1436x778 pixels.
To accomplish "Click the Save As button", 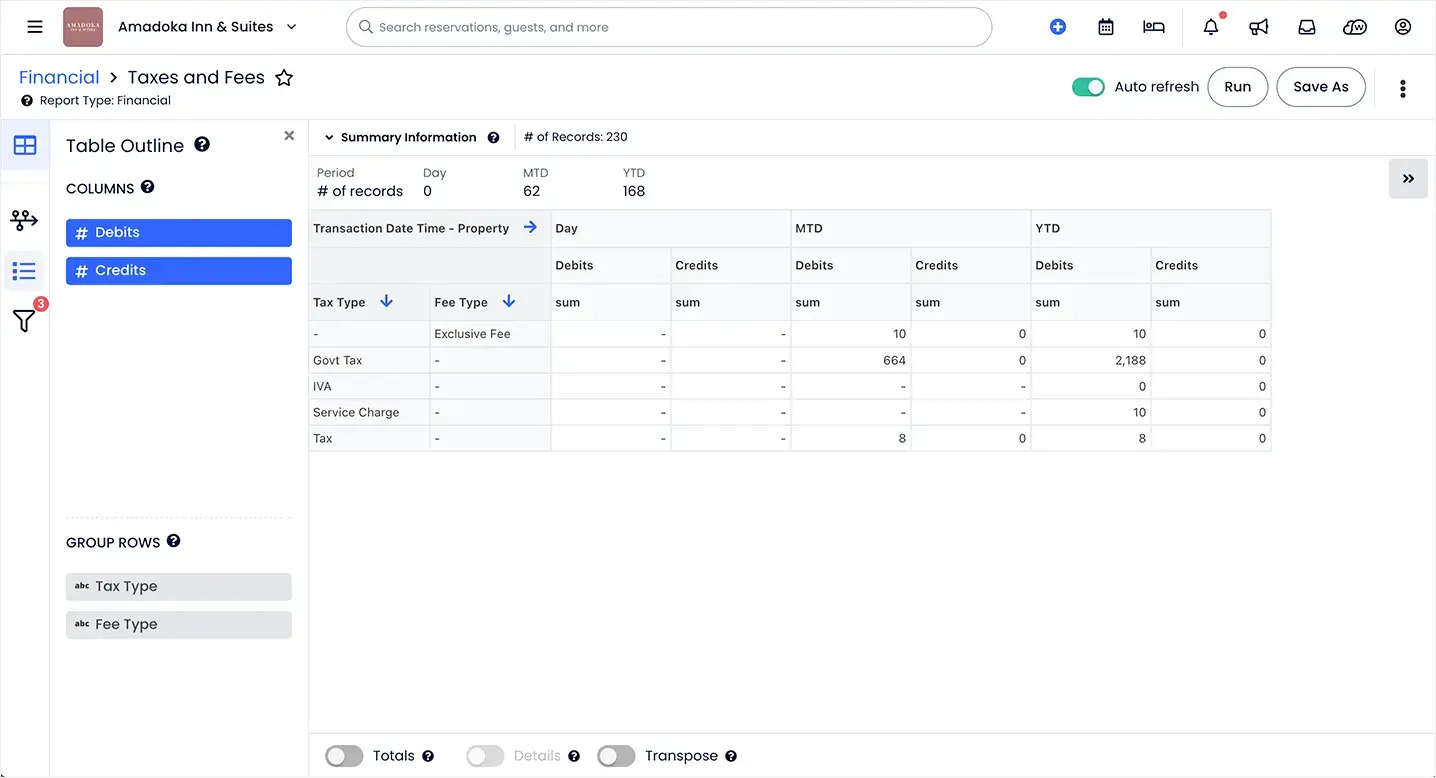I will coord(1321,87).
